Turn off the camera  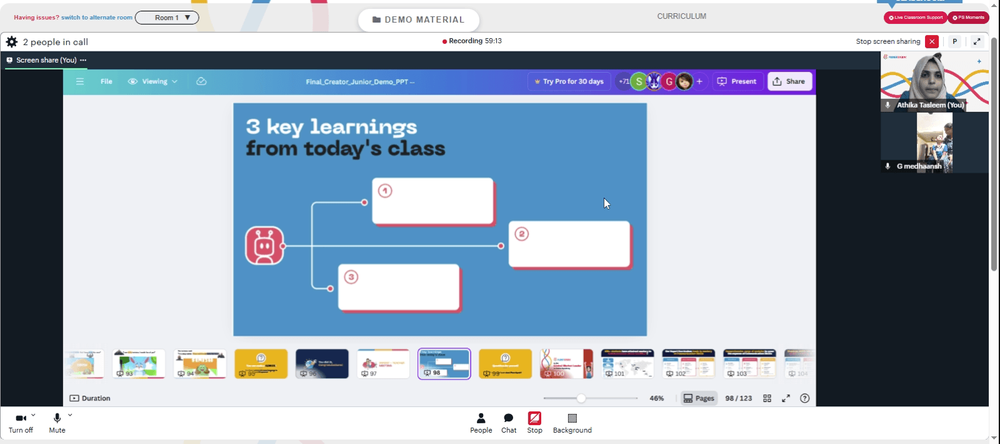20,423
